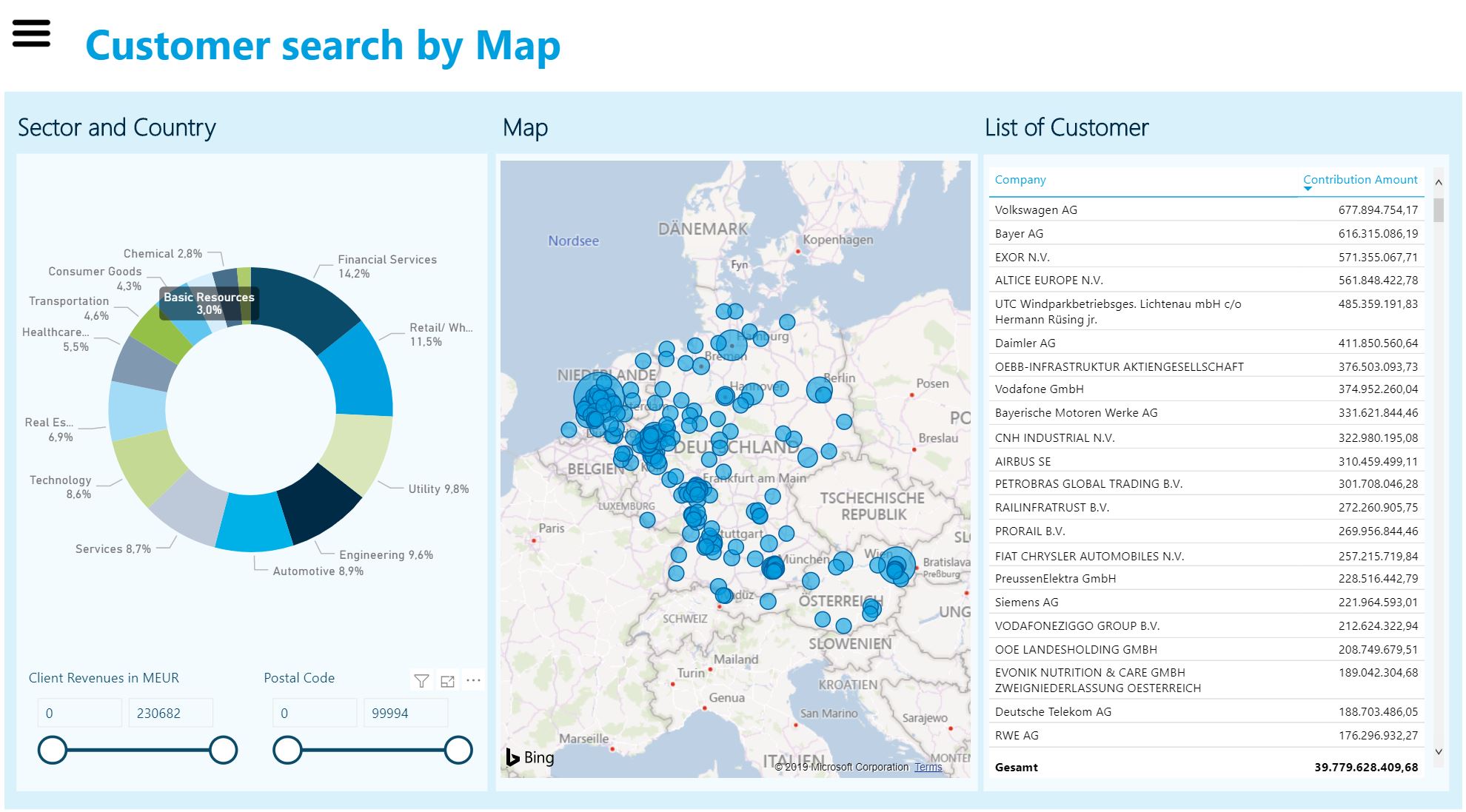
Task: Click the left handle of the Postal Code slider
Action: (287, 750)
